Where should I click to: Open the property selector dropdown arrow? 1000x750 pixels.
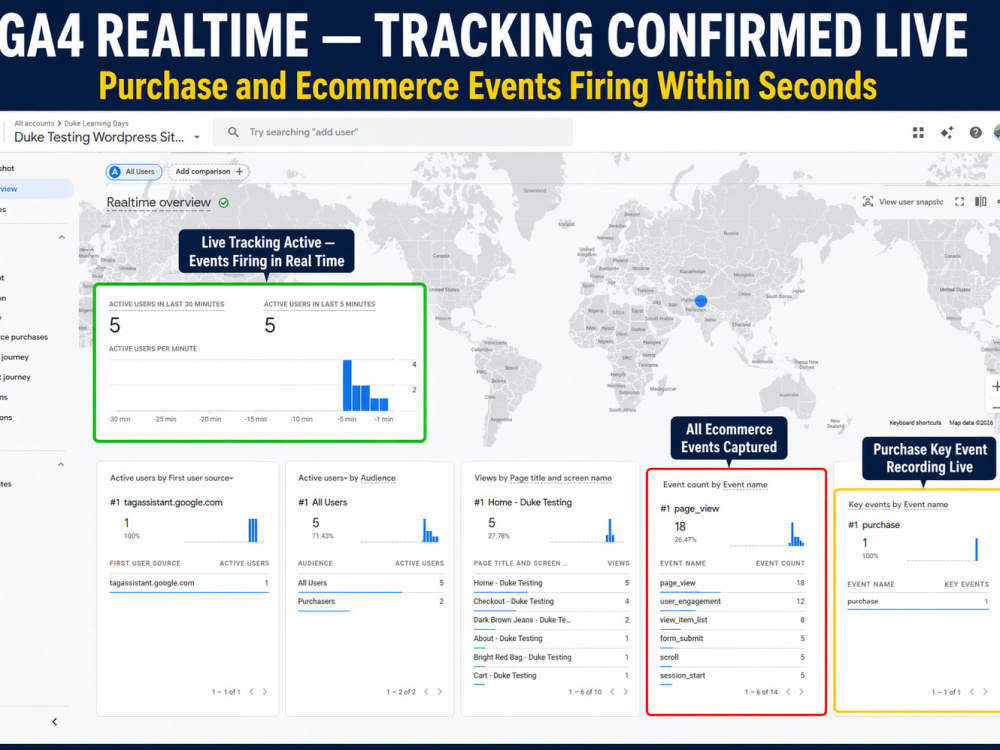point(197,137)
